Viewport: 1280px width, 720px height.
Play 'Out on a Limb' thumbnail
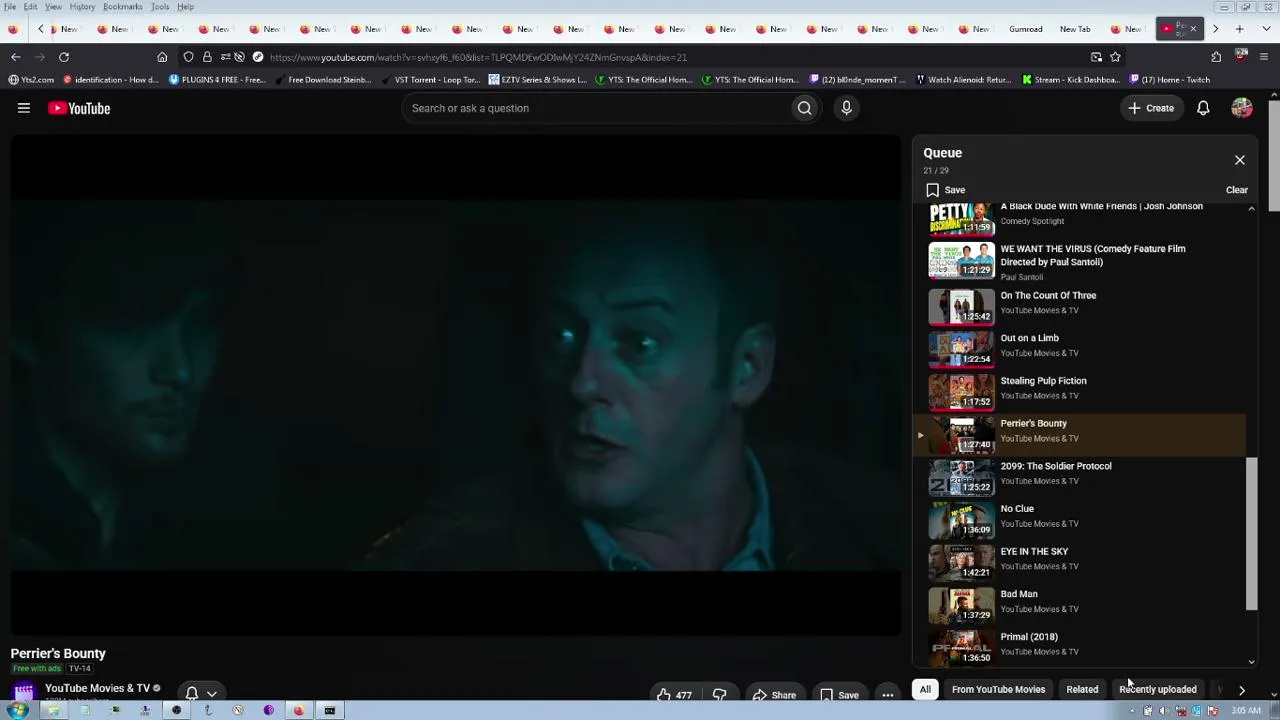click(961, 349)
